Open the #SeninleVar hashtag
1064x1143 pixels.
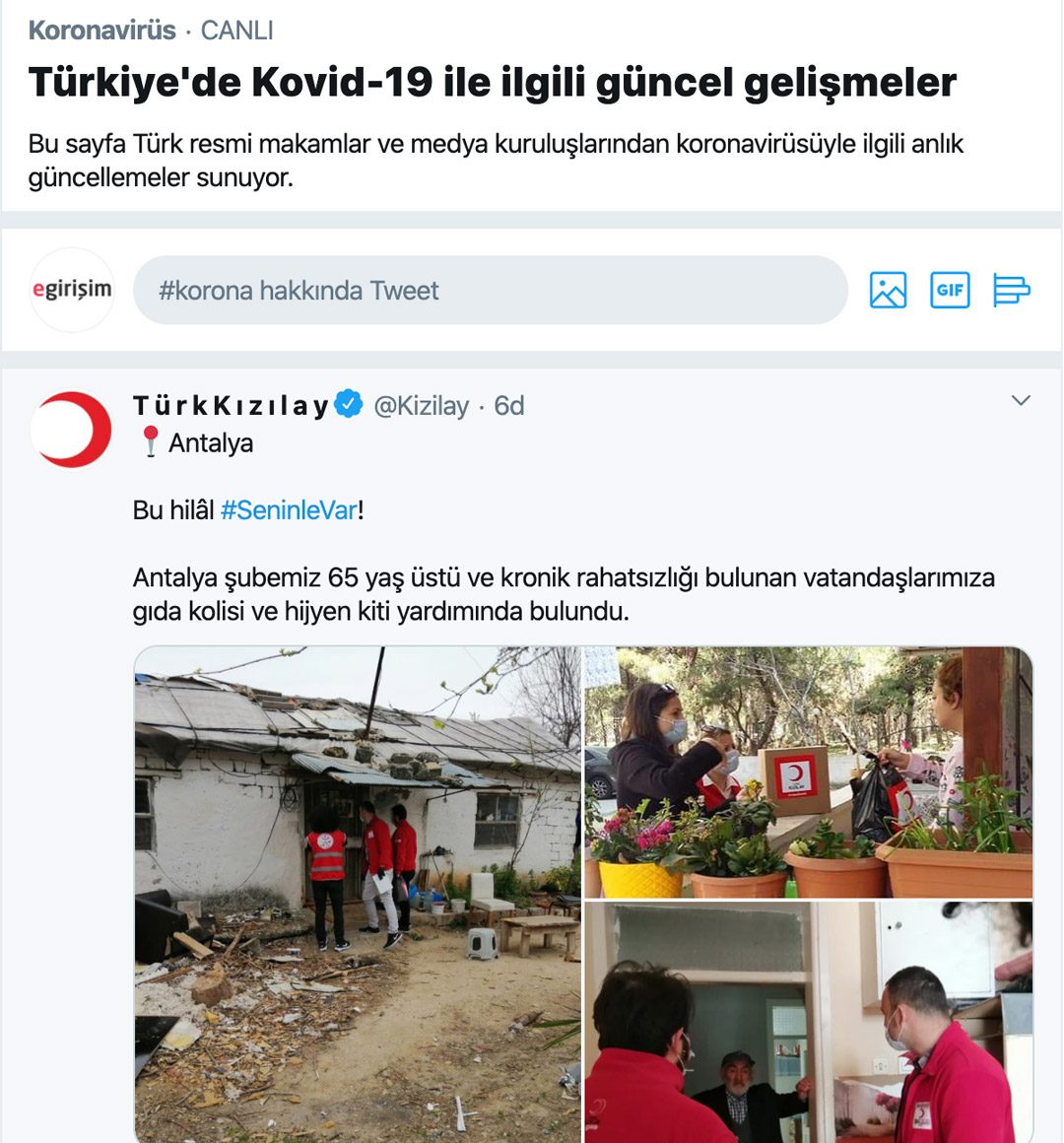pos(290,510)
